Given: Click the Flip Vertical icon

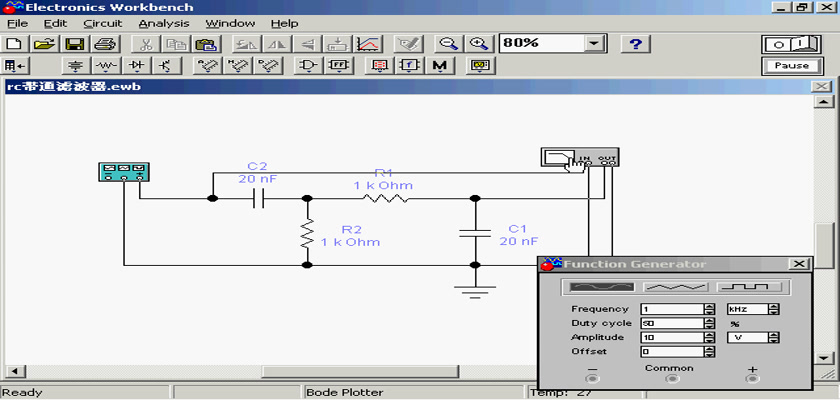Looking at the screenshot, I should 308,44.
